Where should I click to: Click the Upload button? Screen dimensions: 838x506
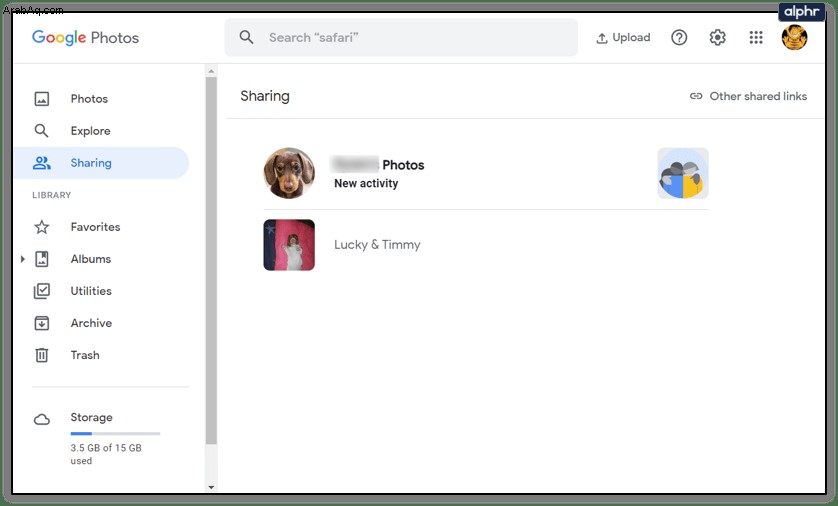point(623,37)
